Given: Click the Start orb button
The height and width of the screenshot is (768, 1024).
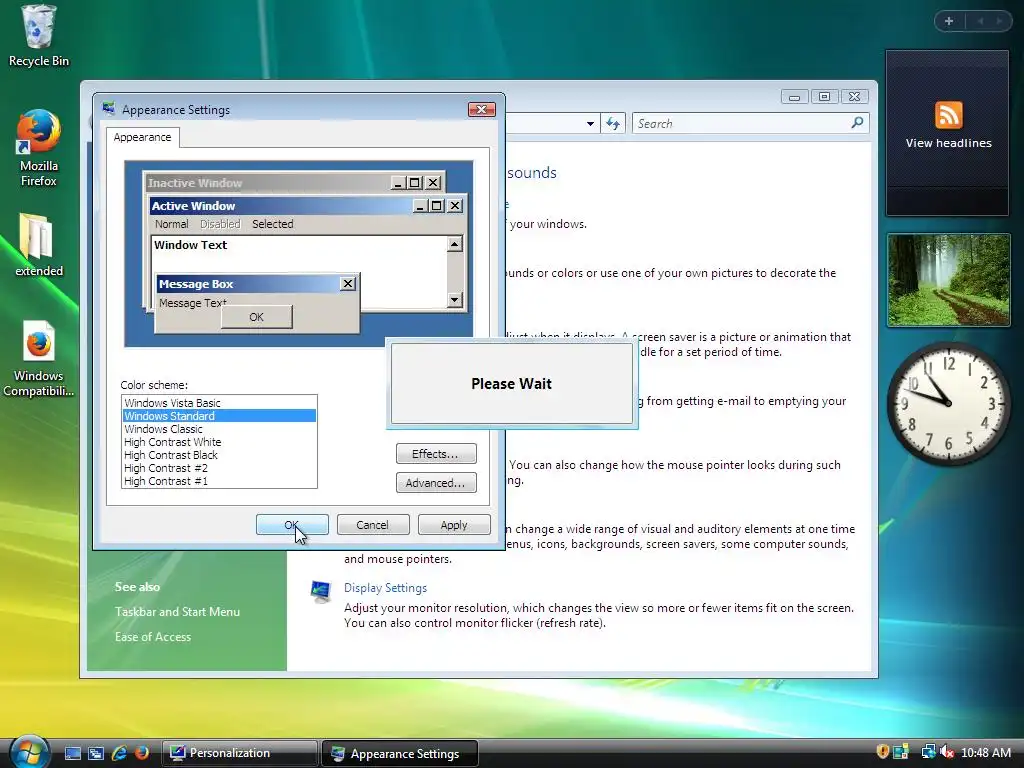Looking at the screenshot, I should point(29,752).
